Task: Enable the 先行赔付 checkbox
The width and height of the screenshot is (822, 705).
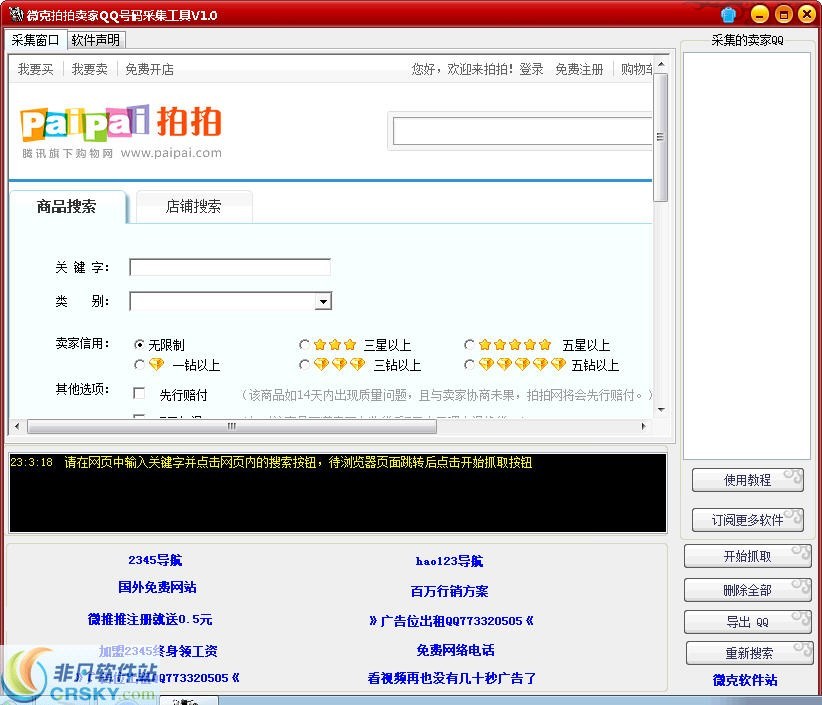Action: click(139, 391)
